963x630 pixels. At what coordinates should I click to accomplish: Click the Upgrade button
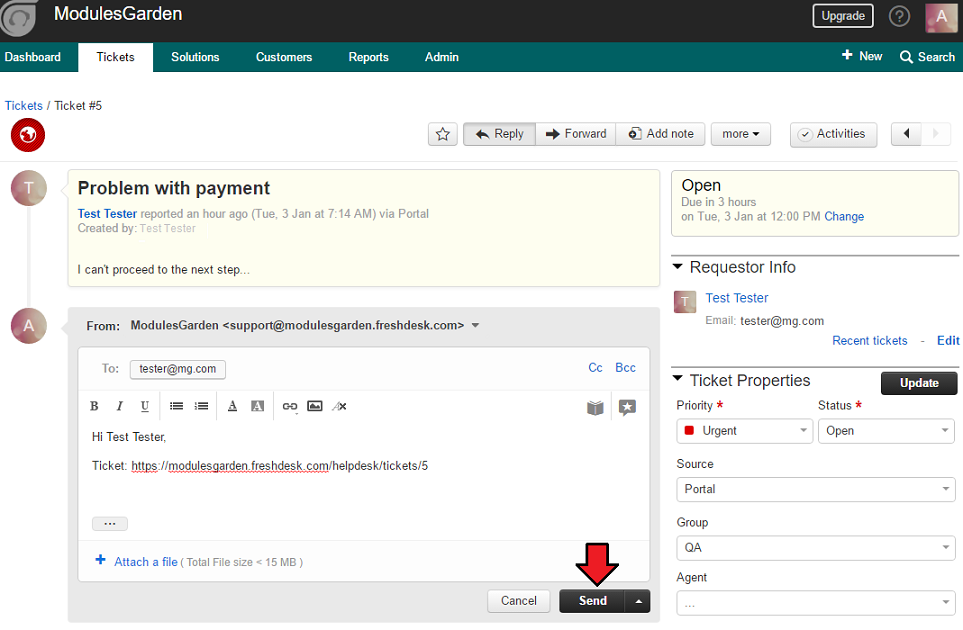(x=843, y=16)
